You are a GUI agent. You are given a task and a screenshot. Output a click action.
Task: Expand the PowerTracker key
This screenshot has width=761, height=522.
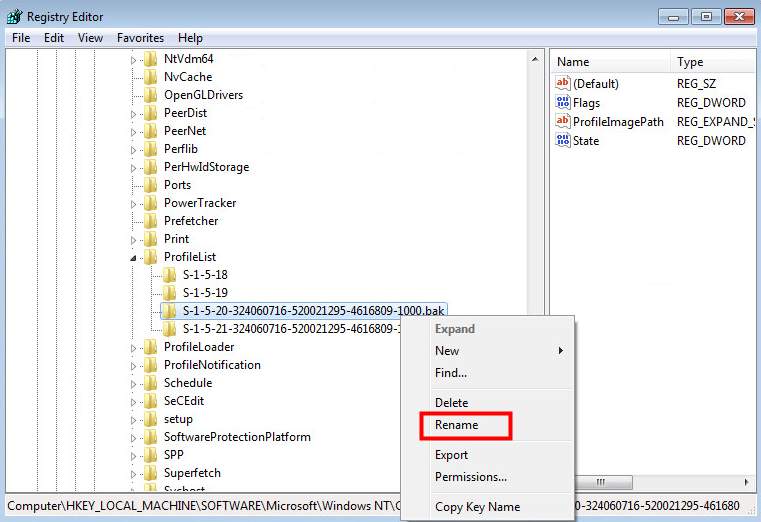click(x=133, y=204)
